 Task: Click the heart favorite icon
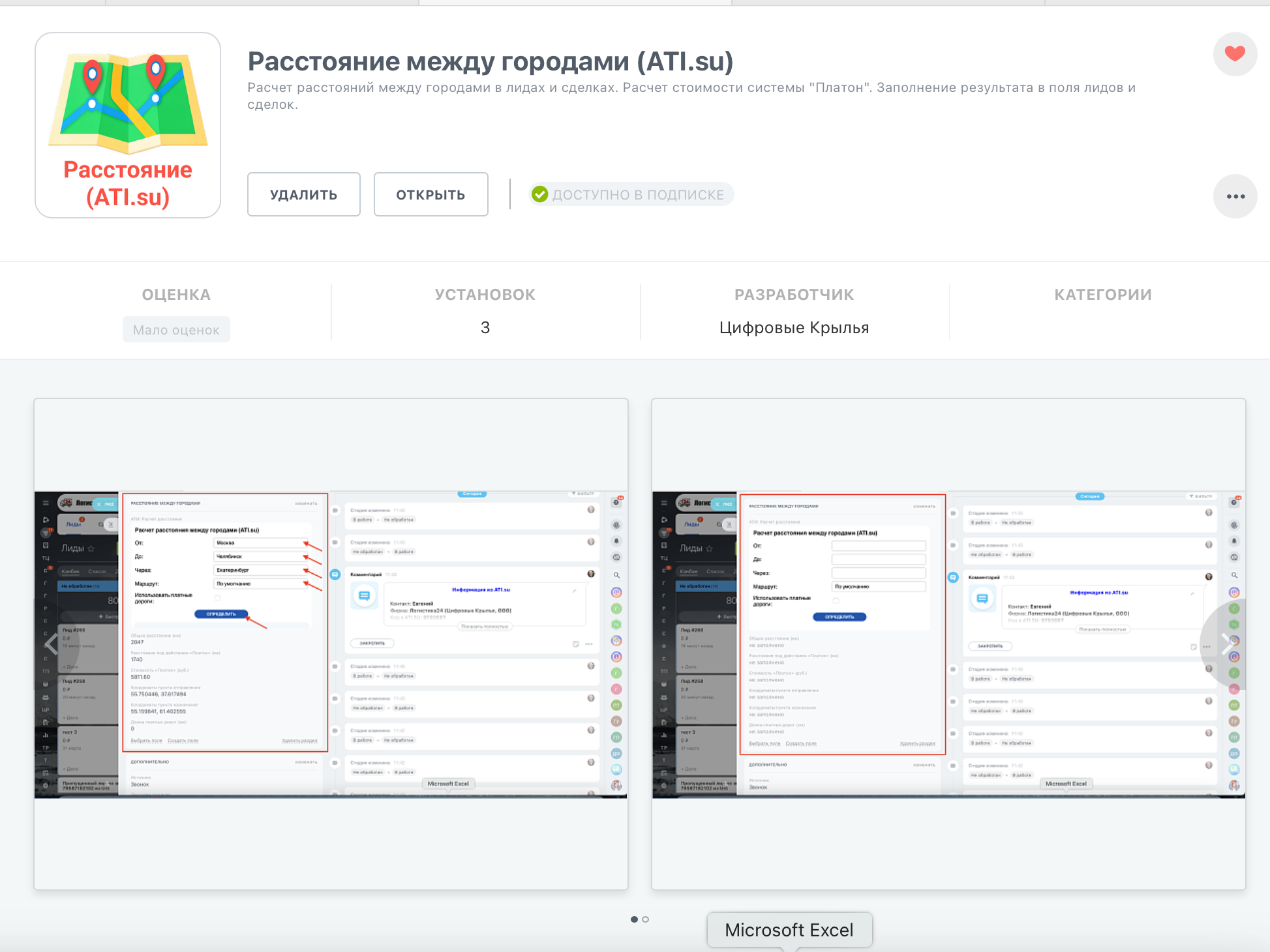1234,53
